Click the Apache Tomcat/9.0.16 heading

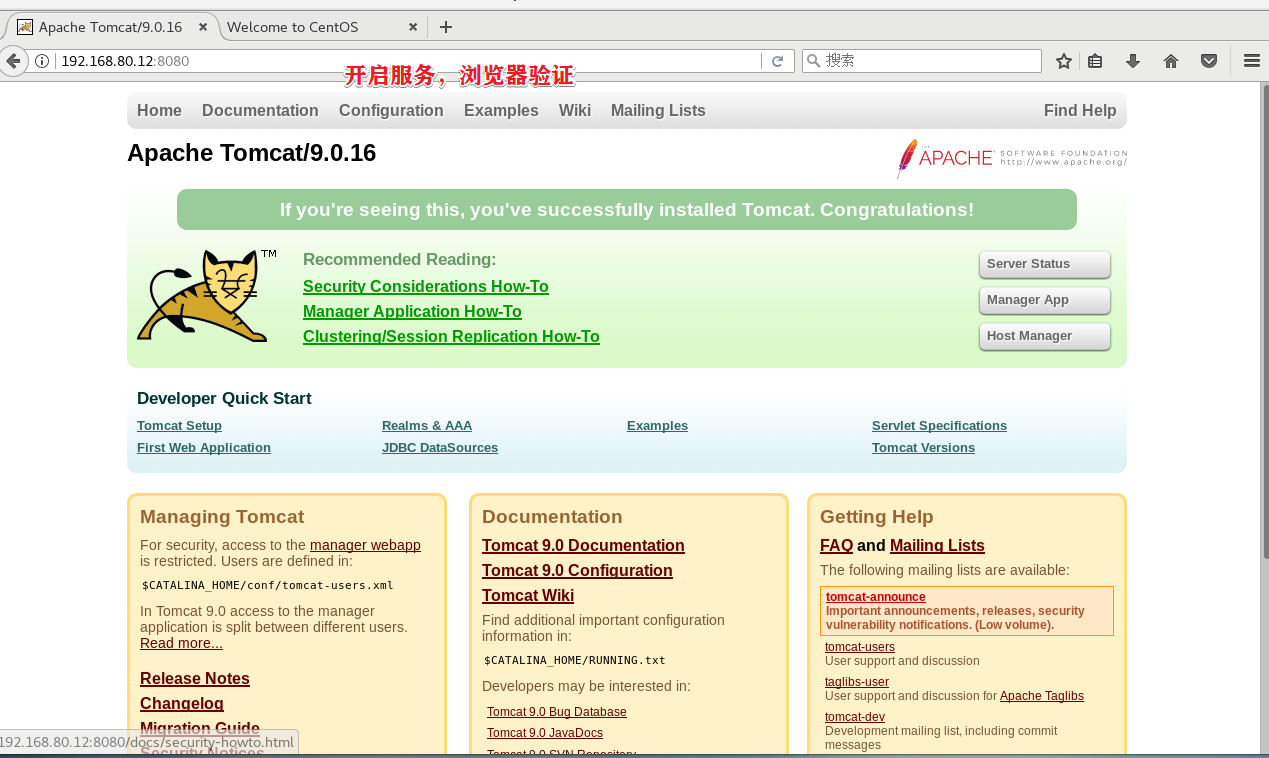[251, 153]
